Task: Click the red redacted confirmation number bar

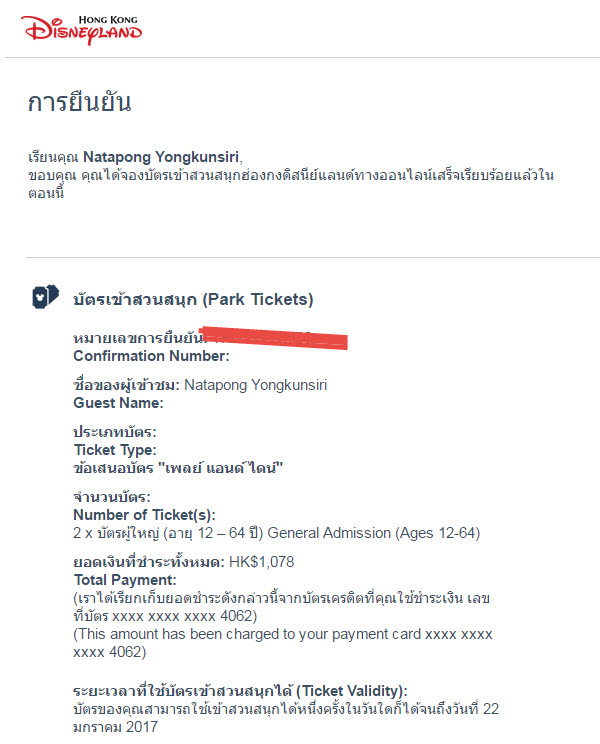Action: (x=274, y=338)
